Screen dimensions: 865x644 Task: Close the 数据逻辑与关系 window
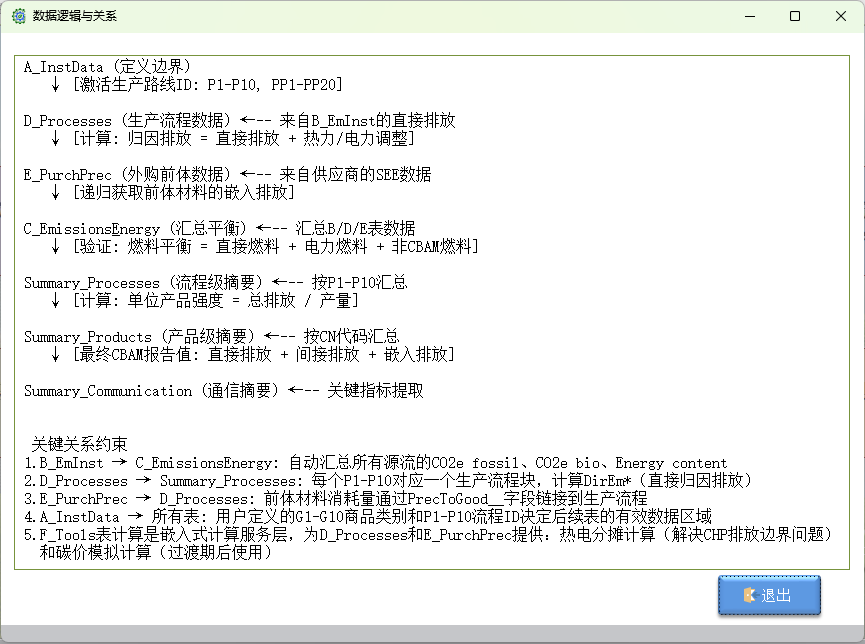[x=841, y=16]
